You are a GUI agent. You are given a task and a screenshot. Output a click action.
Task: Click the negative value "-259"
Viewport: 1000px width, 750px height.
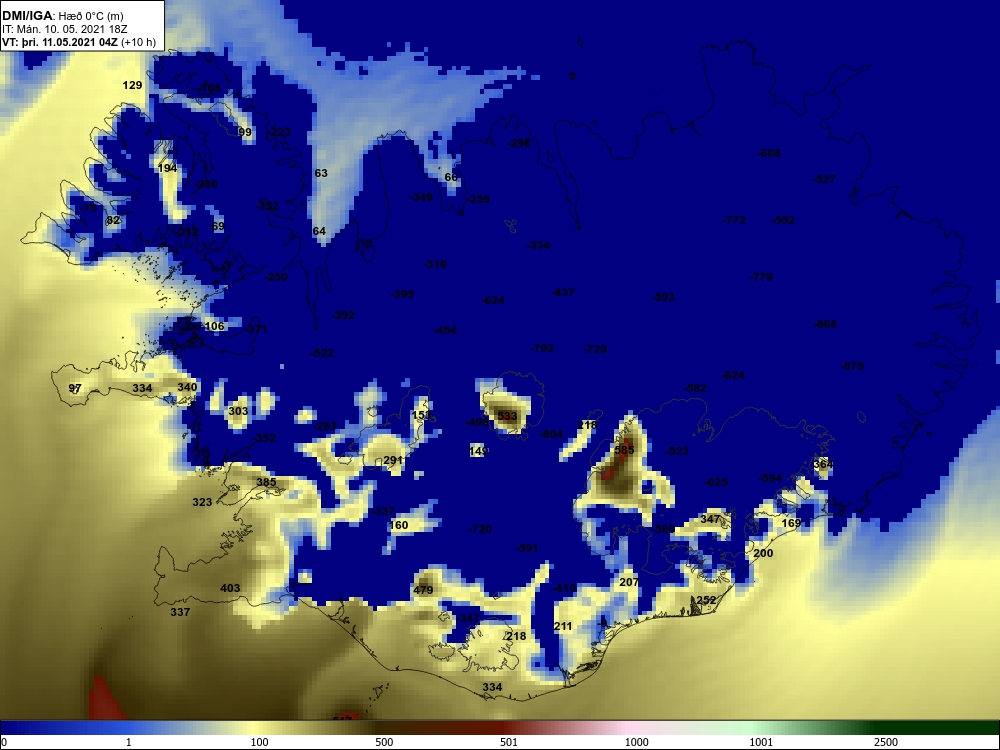478,200
